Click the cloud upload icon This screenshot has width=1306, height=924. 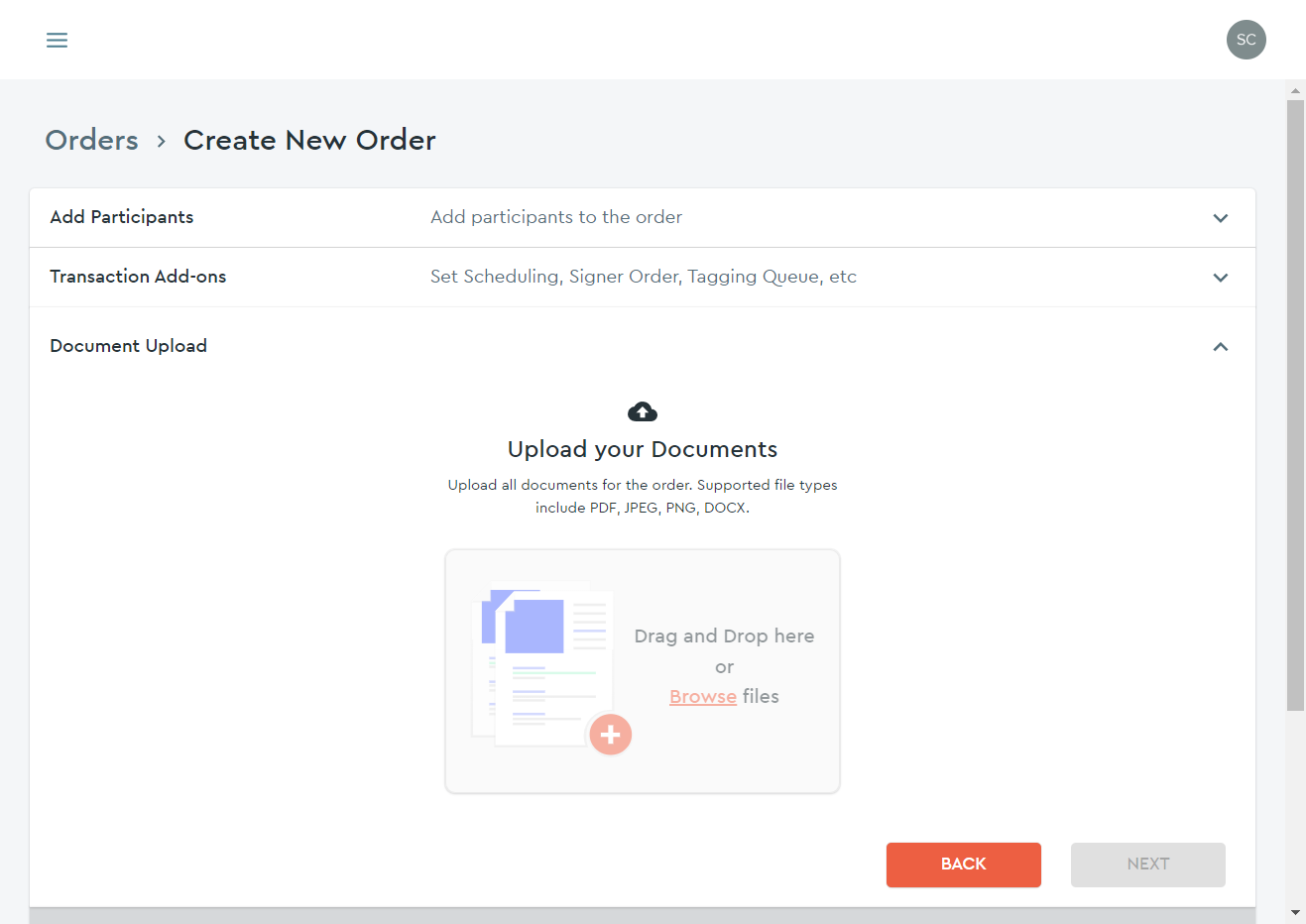point(643,411)
